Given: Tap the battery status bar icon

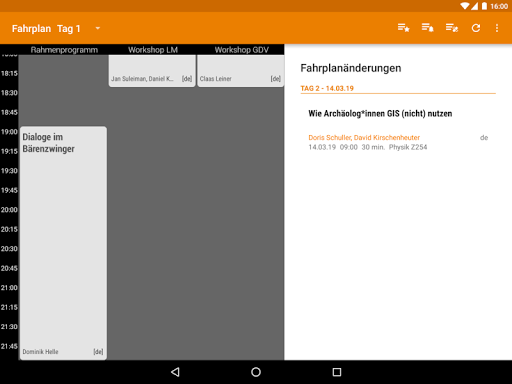Looking at the screenshot, I should coord(484,6).
